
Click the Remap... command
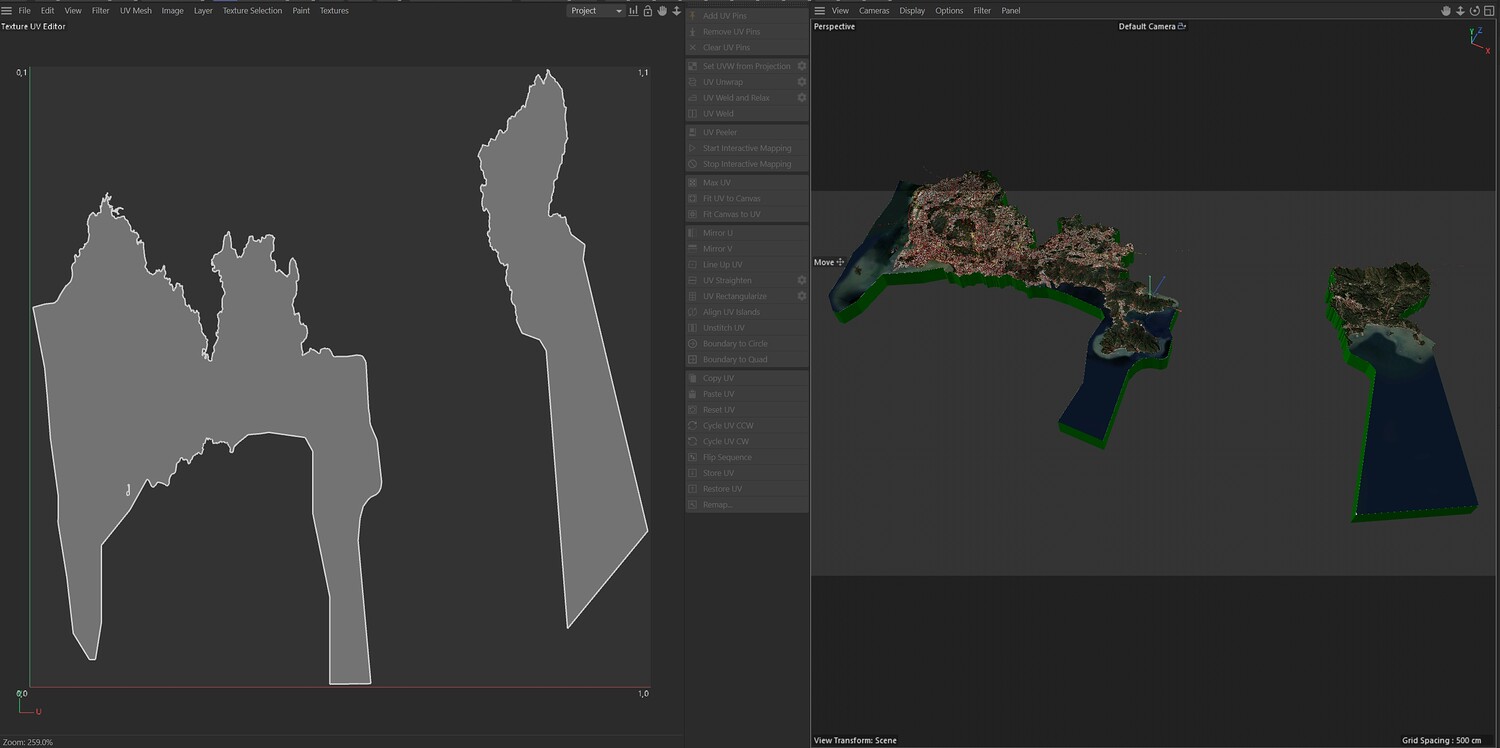point(747,505)
